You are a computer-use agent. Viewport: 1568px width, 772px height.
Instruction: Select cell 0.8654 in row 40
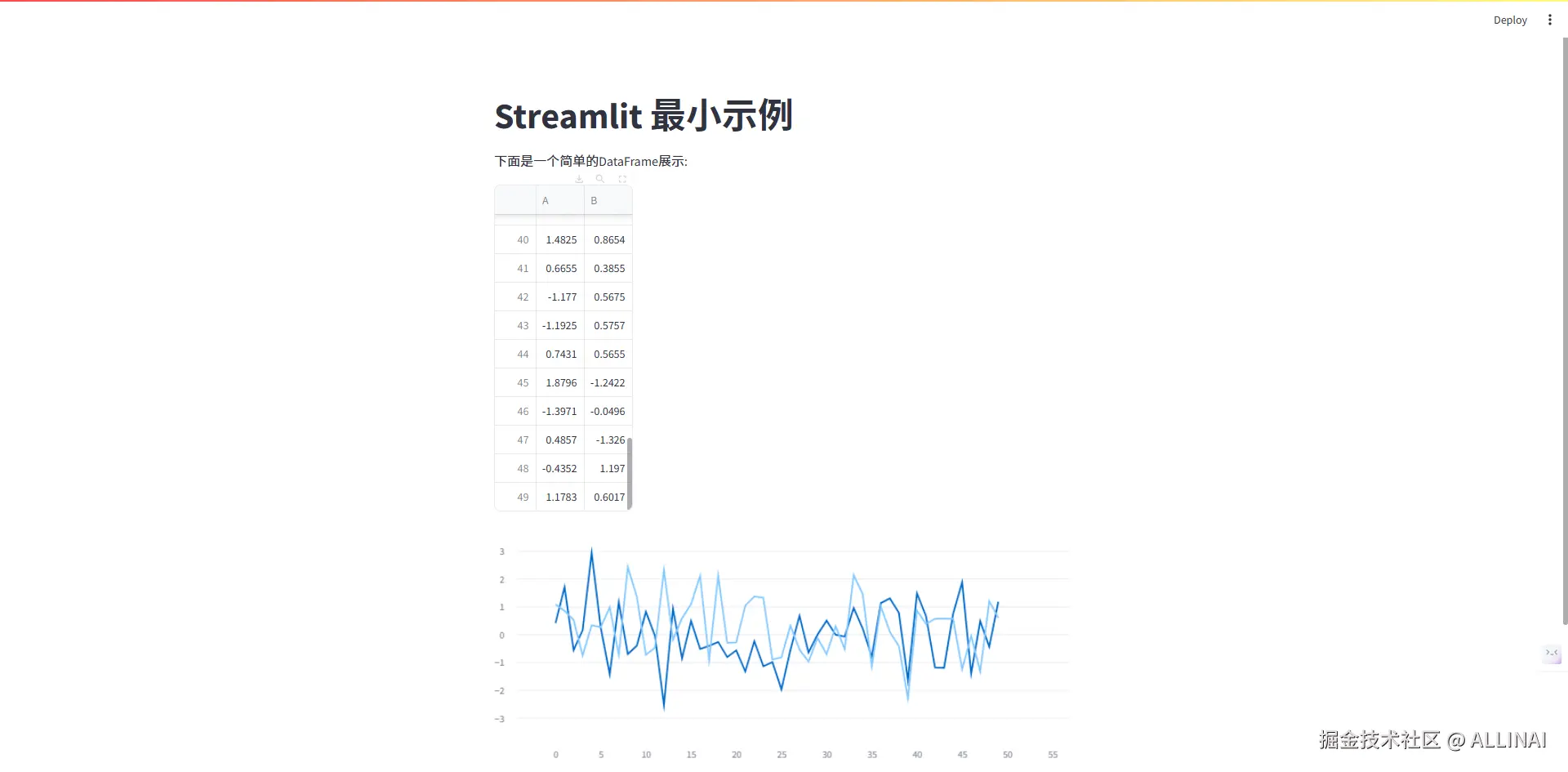608,240
